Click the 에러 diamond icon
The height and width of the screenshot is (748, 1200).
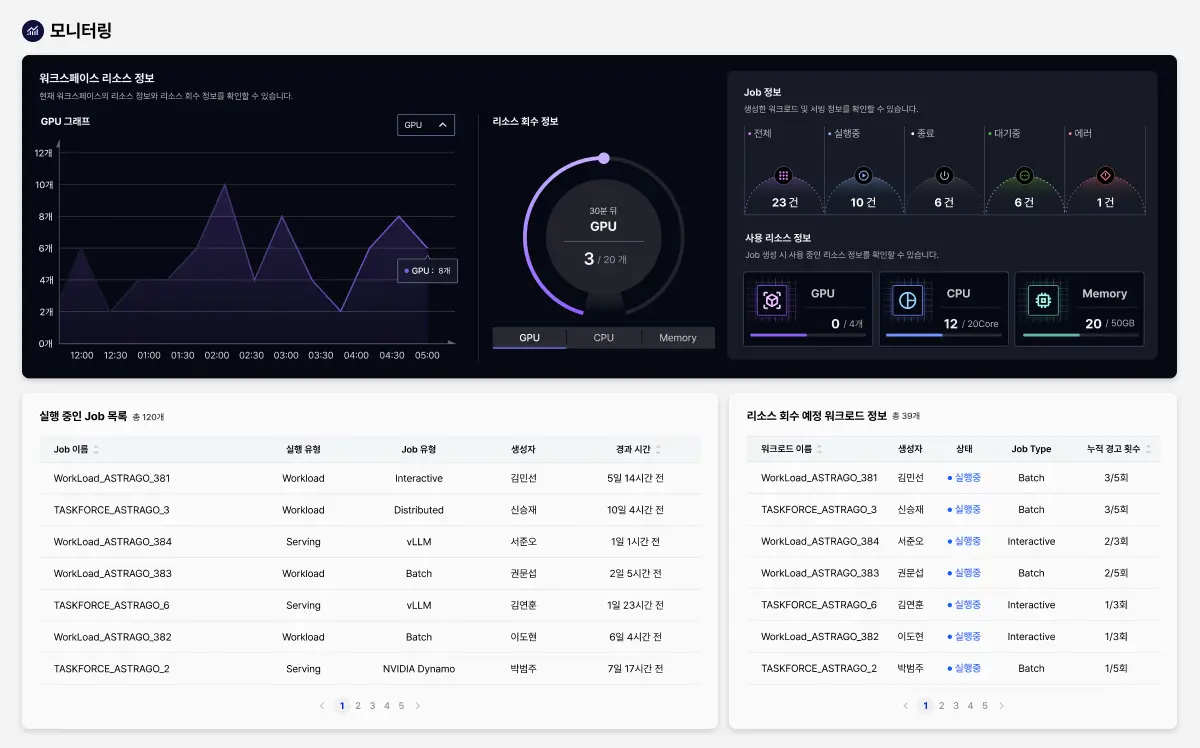[1105, 175]
